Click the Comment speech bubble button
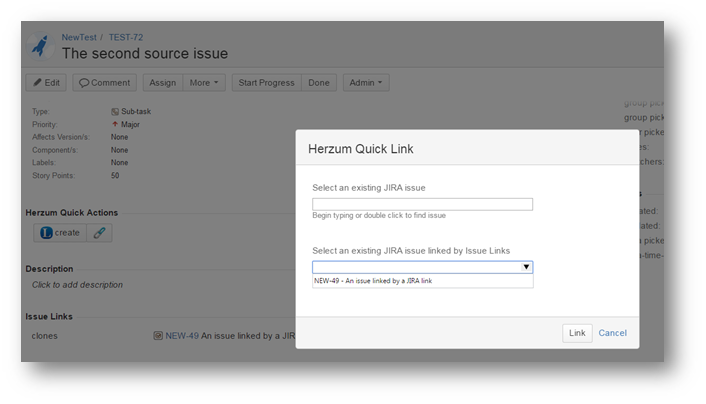706x404 pixels. pos(104,83)
